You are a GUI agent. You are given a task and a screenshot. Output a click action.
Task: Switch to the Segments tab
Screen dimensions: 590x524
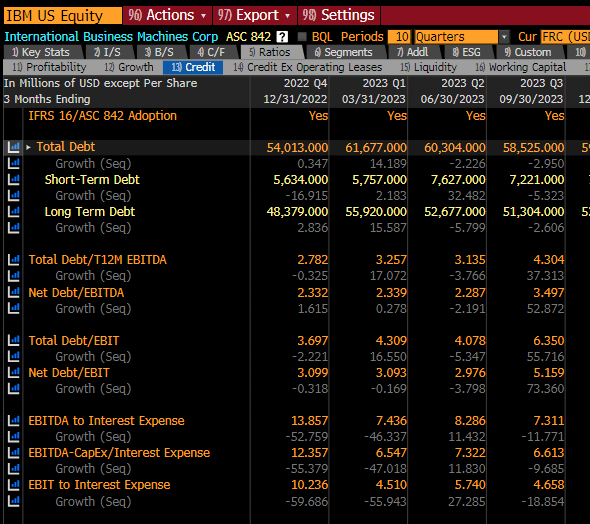pos(344,52)
